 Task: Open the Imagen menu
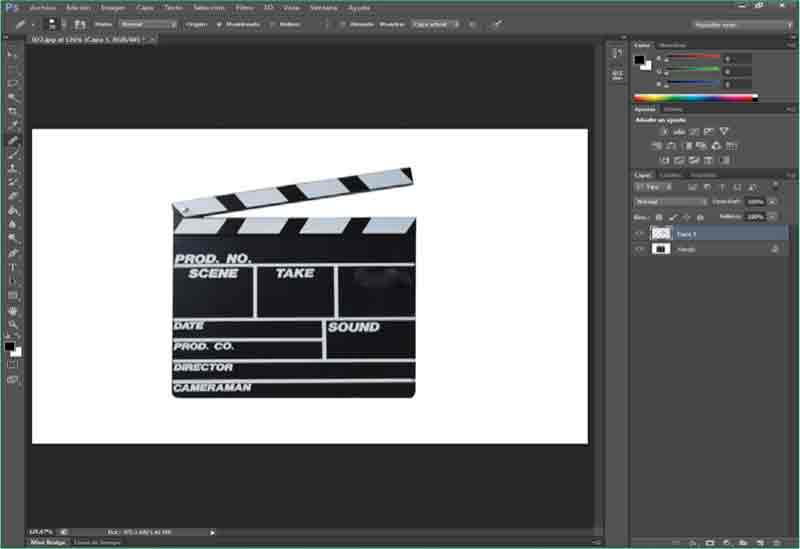tap(112, 7)
